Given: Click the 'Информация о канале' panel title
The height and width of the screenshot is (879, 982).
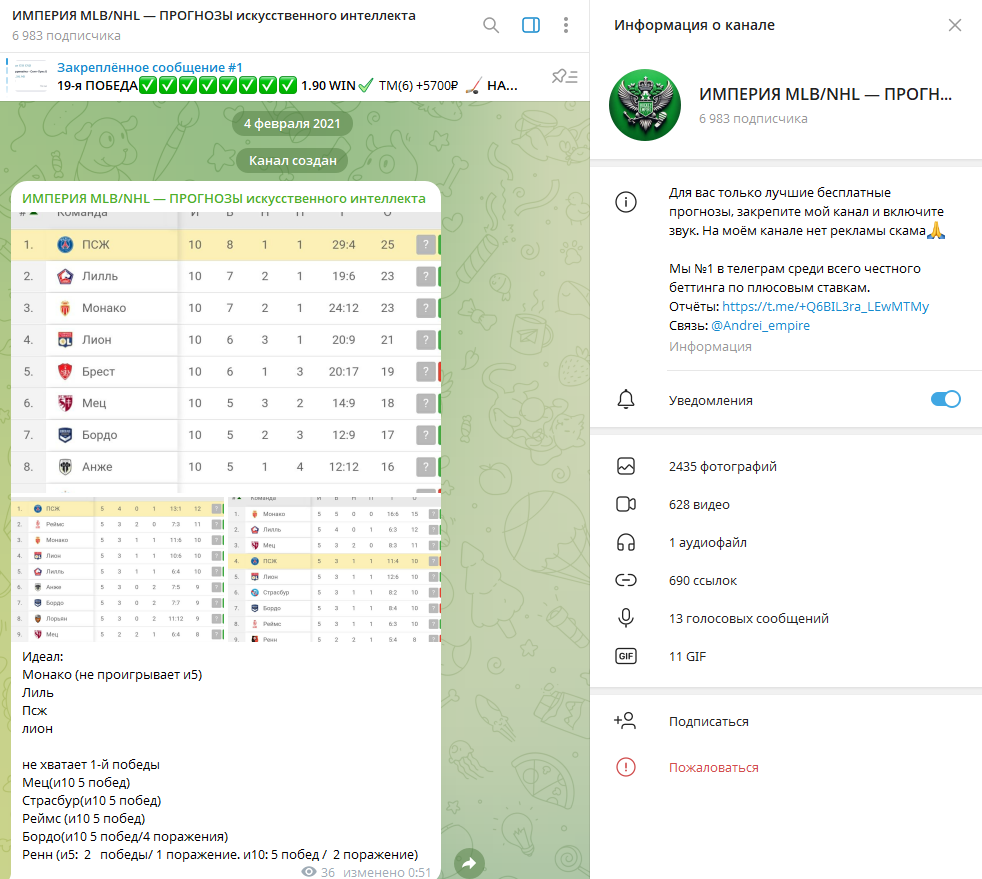Looking at the screenshot, I should coord(694,25).
